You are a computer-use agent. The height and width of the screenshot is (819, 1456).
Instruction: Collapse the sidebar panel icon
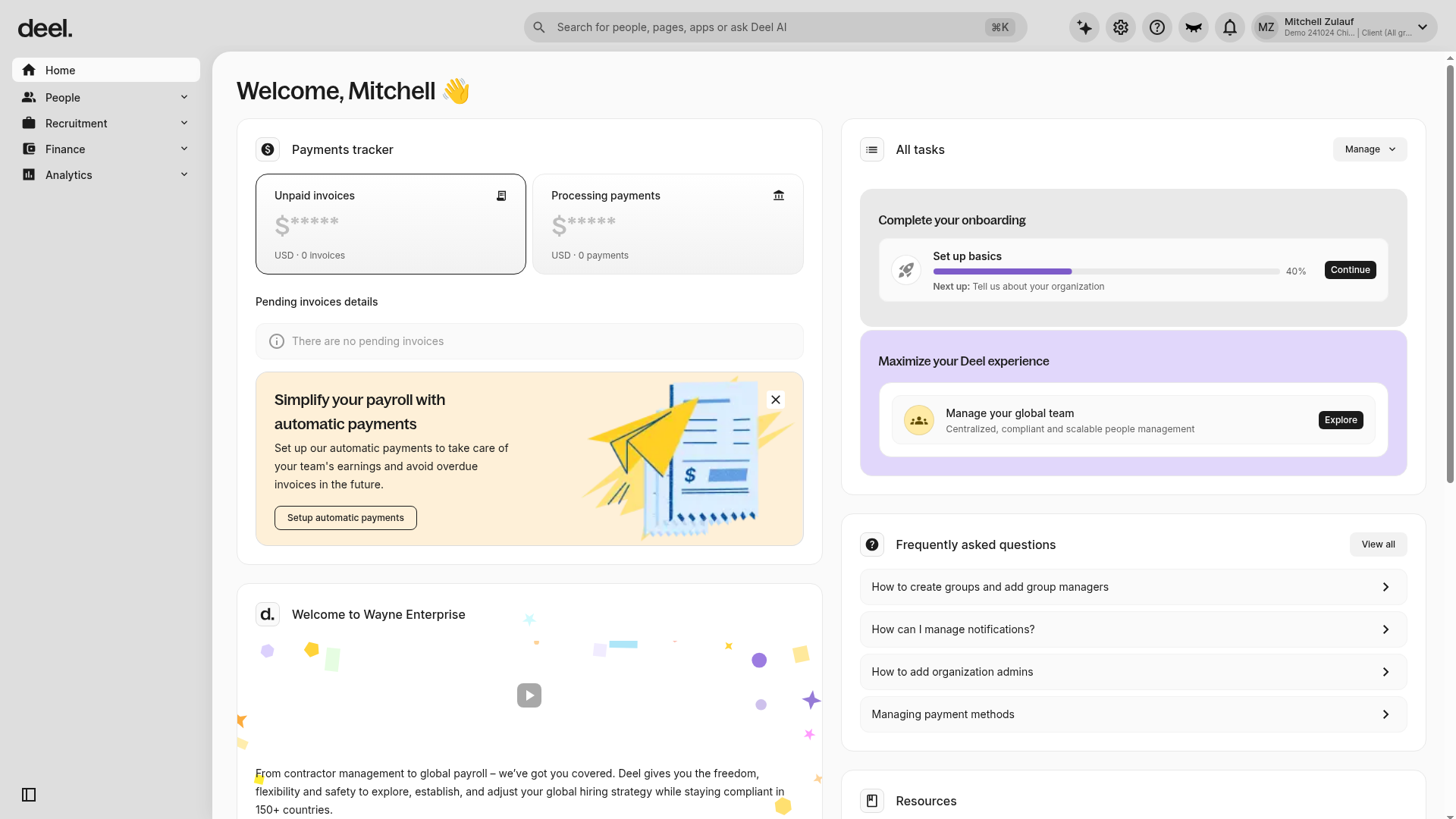click(29, 795)
